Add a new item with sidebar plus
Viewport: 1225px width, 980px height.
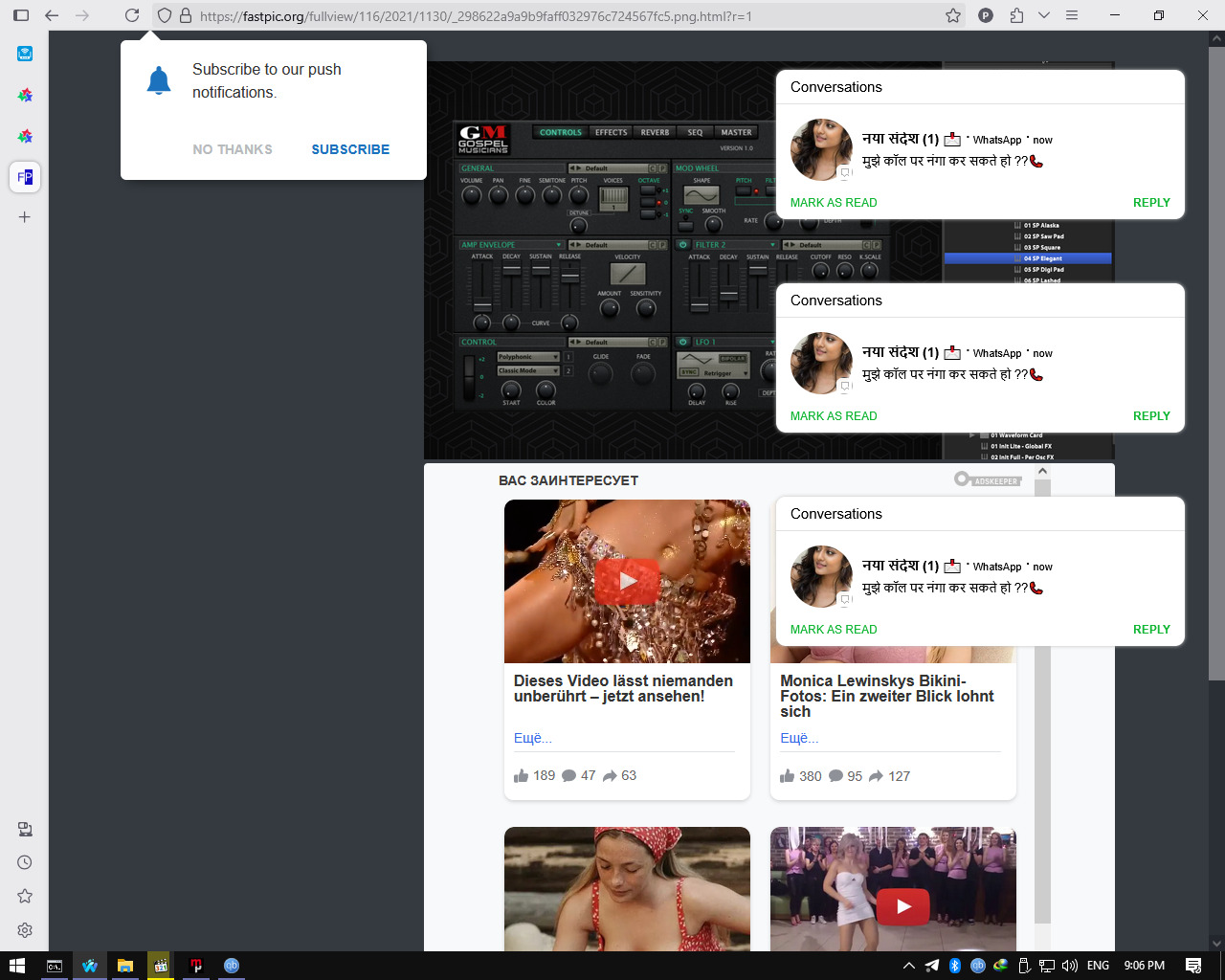[25, 217]
